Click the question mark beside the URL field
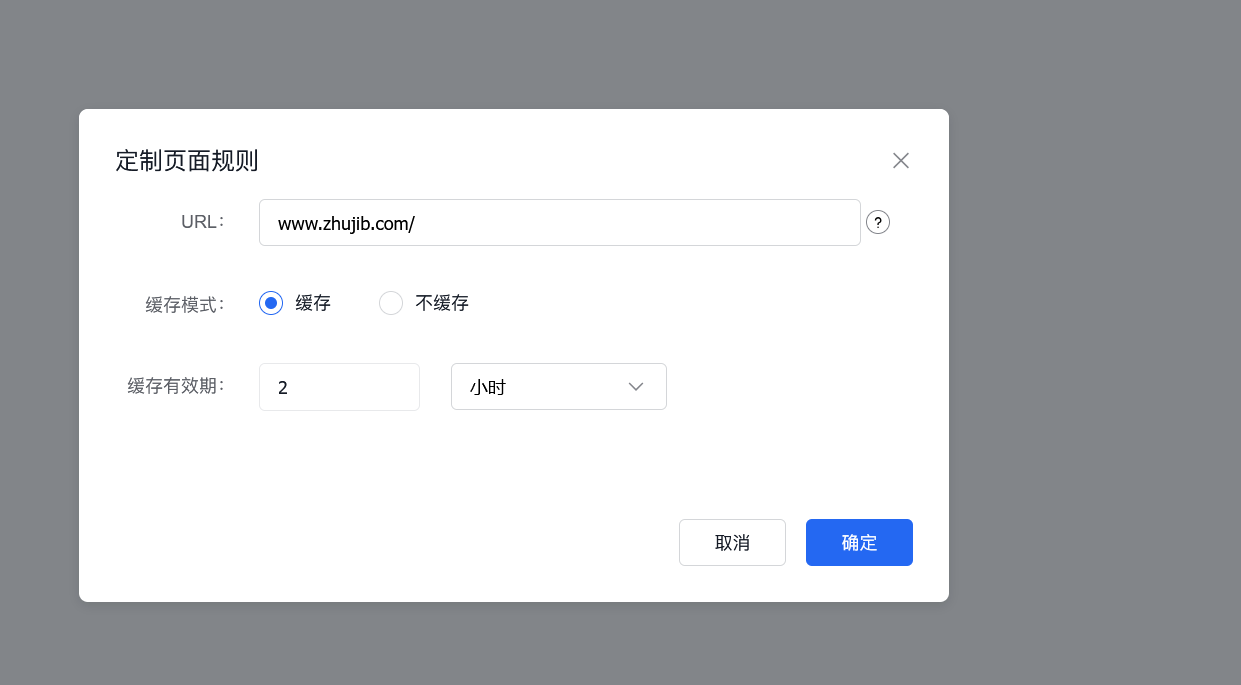The width and height of the screenshot is (1241, 685). (878, 222)
